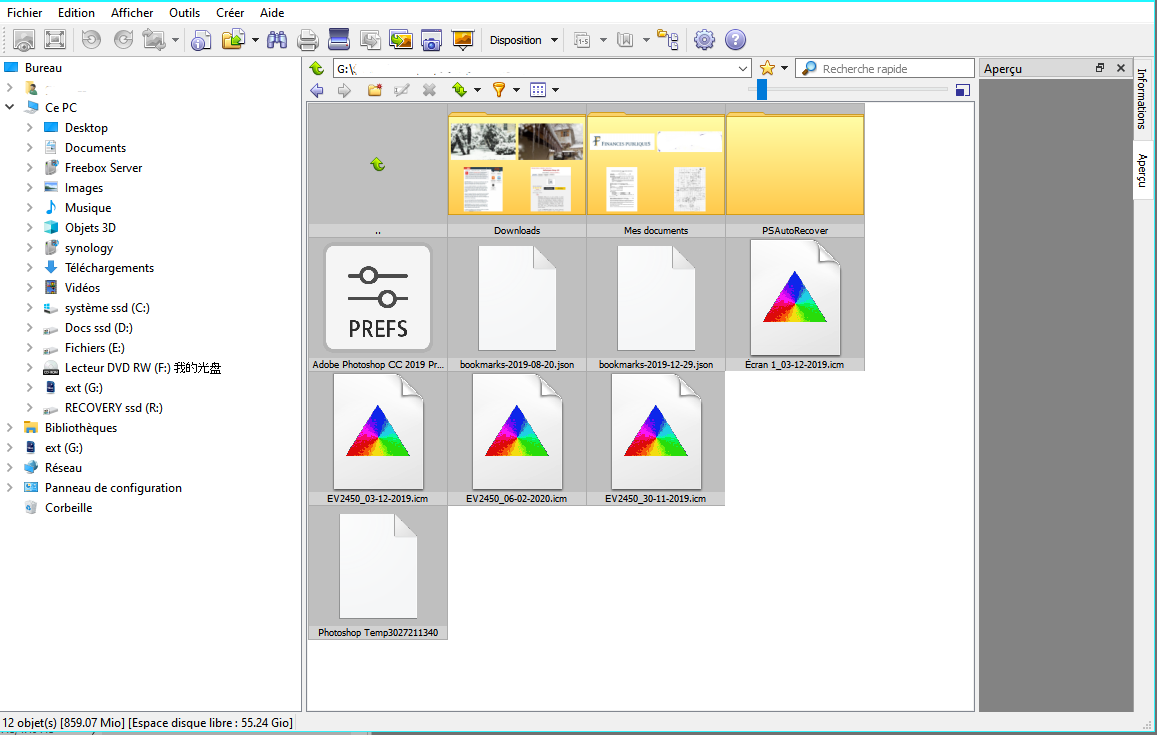Create a new folder with folder icon
1157x735 pixels.
pyautogui.click(x=375, y=90)
